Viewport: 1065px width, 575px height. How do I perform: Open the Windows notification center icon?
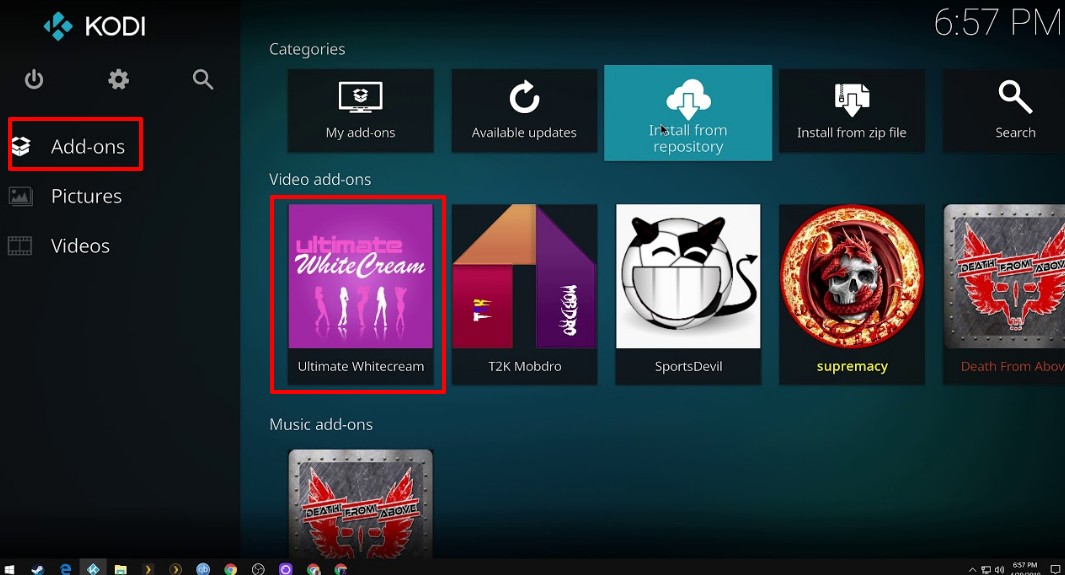pos(1055,569)
